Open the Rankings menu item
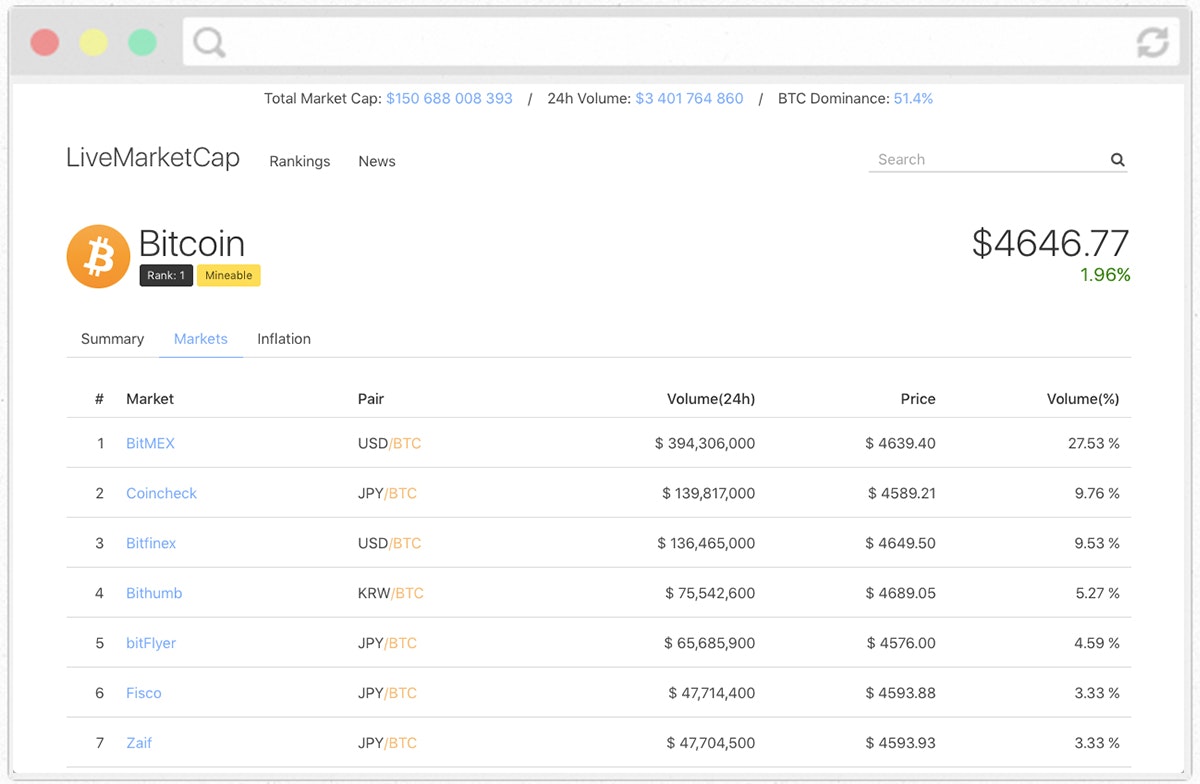Viewport: 1200px width, 784px height. pos(299,161)
